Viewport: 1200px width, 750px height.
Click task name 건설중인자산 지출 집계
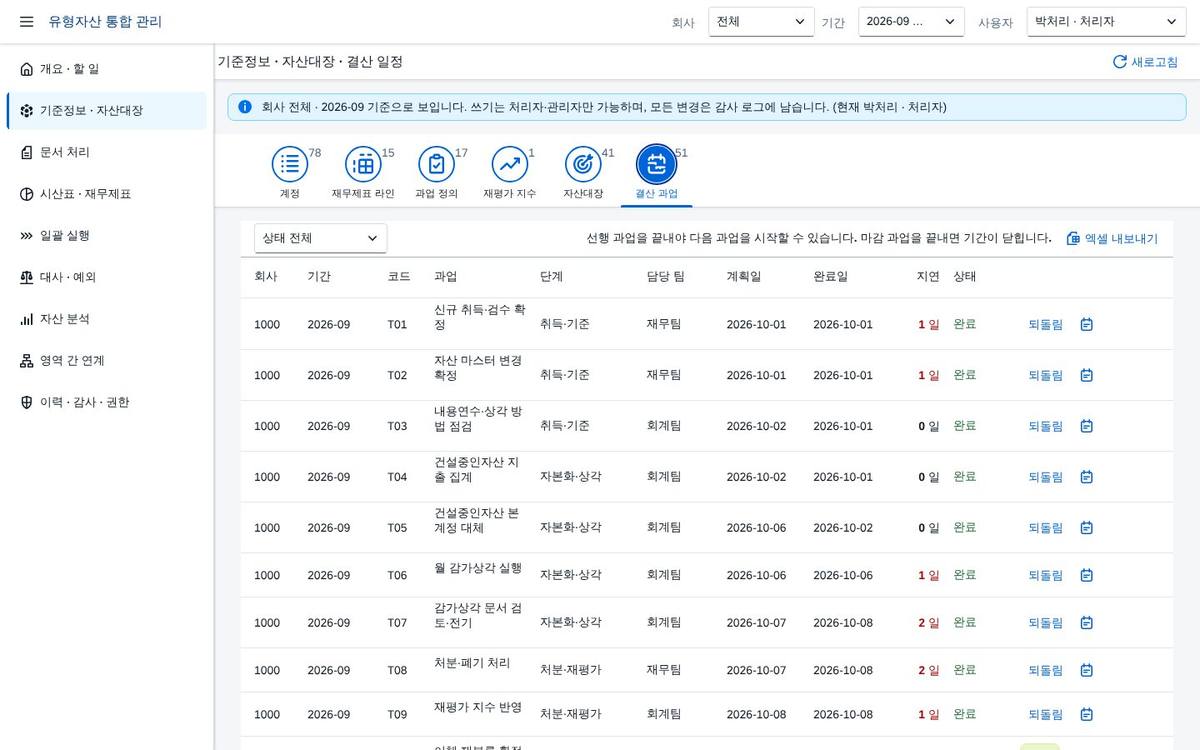click(477, 470)
